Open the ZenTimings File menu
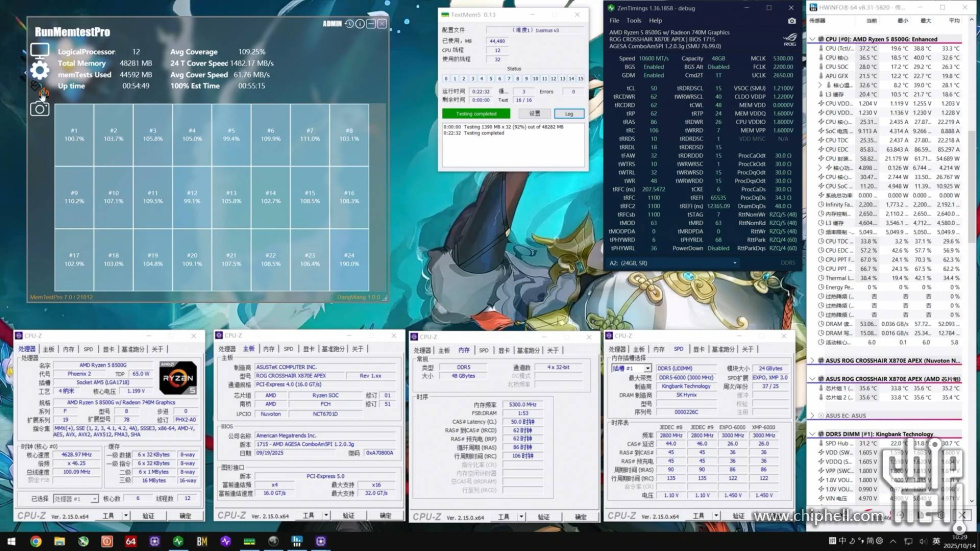Screen dimensions: 980x551 point(615,19)
